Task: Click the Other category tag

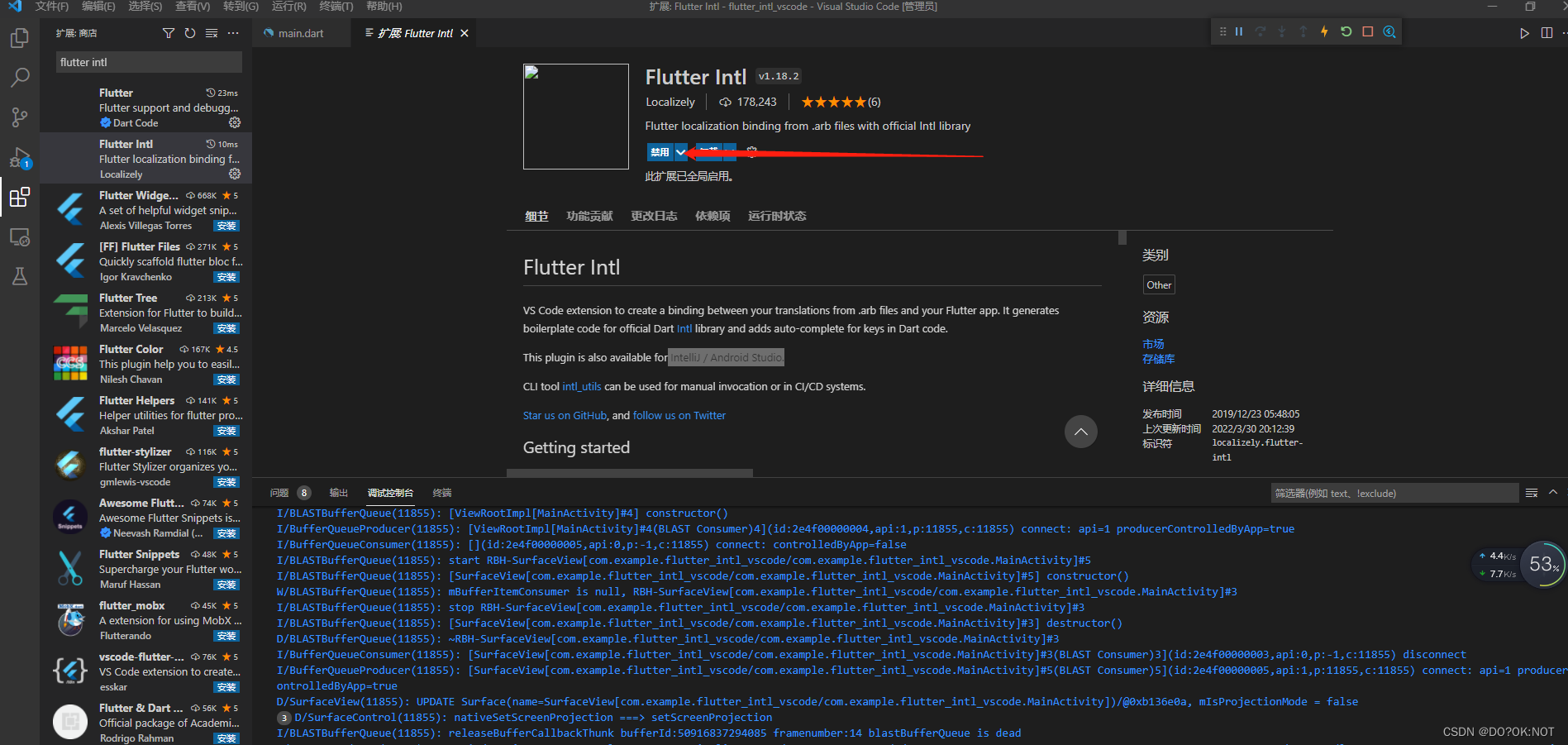Action: click(x=1159, y=285)
